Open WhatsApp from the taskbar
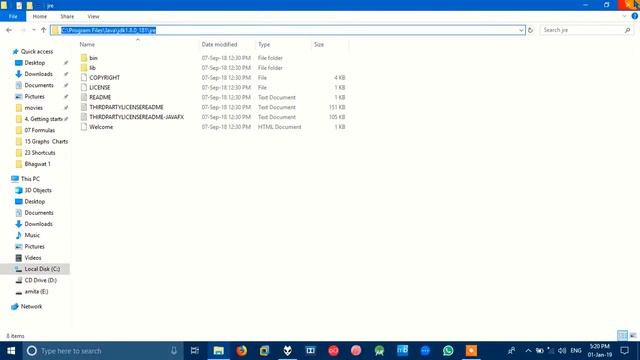 coord(448,351)
